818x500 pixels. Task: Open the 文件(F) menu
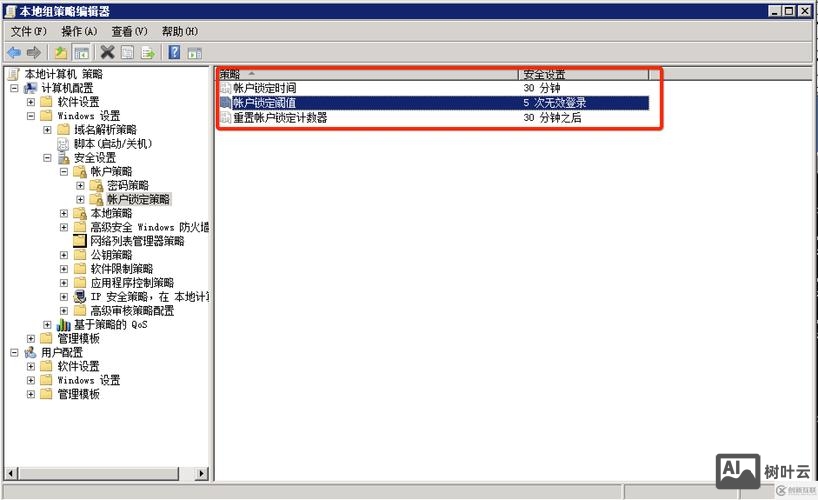[x=29, y=31]
